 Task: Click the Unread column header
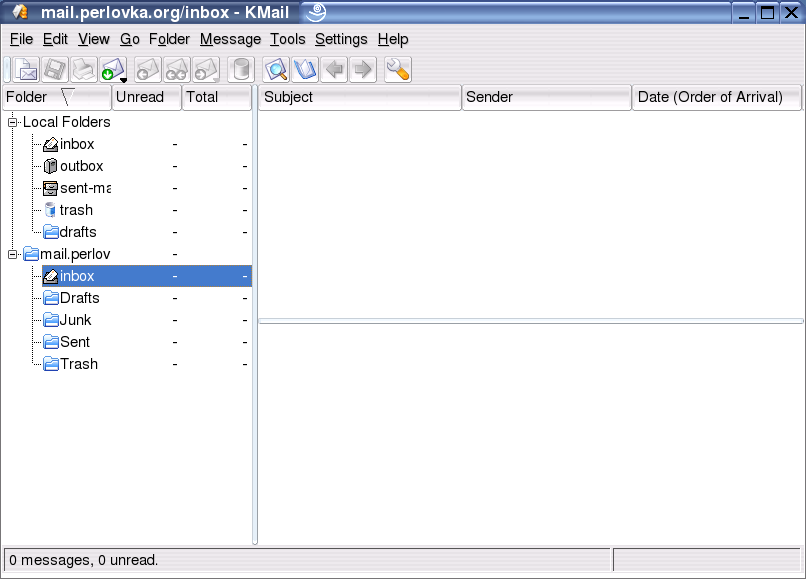tap(146, 97)
